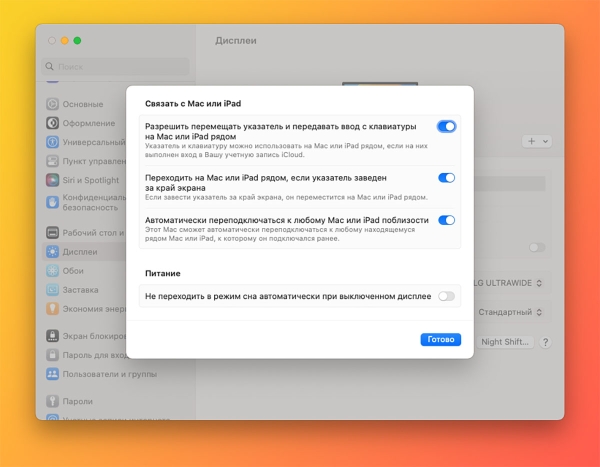Click the Основные gear icon in sidebar
Viewport: 600px width, 467px height.
coord(52,104)
